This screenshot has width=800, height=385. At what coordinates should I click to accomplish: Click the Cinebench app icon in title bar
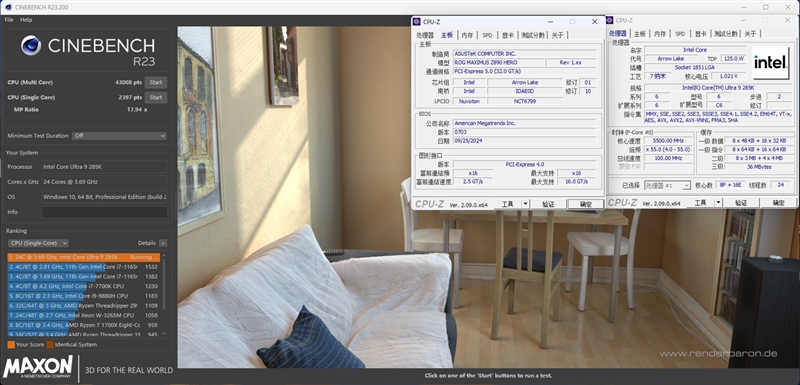coord(8,7)
